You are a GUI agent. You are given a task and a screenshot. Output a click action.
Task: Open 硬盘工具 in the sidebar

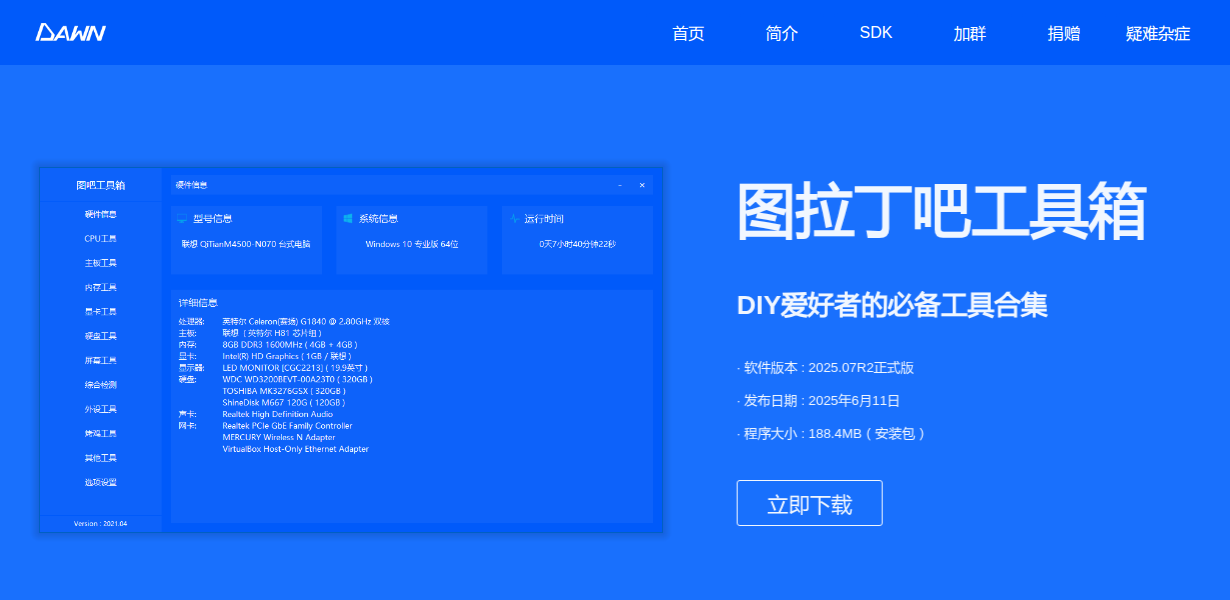click(x=100, y=336)
